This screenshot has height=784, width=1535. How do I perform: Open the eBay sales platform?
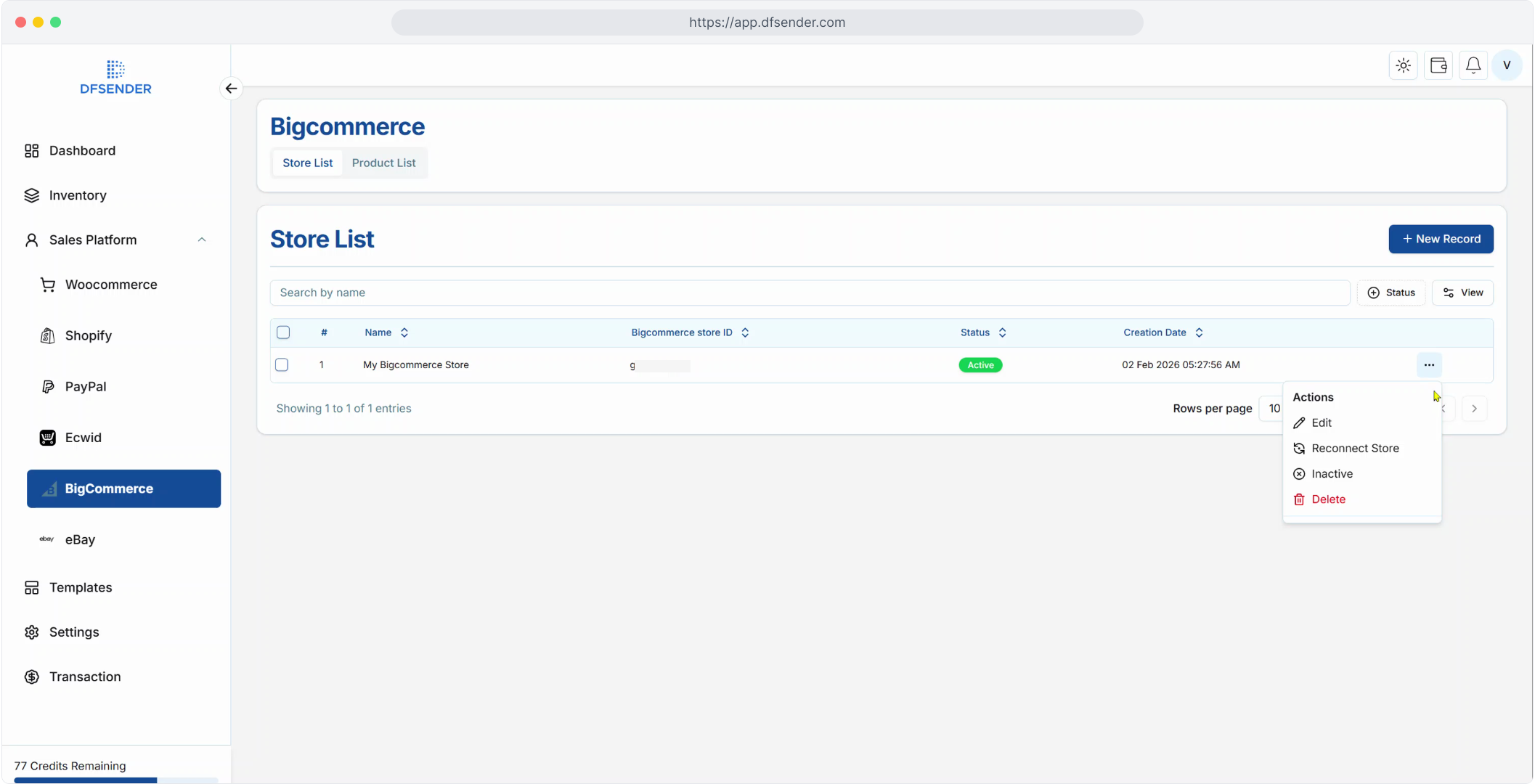pyautogui.click(x=80, y=539)
